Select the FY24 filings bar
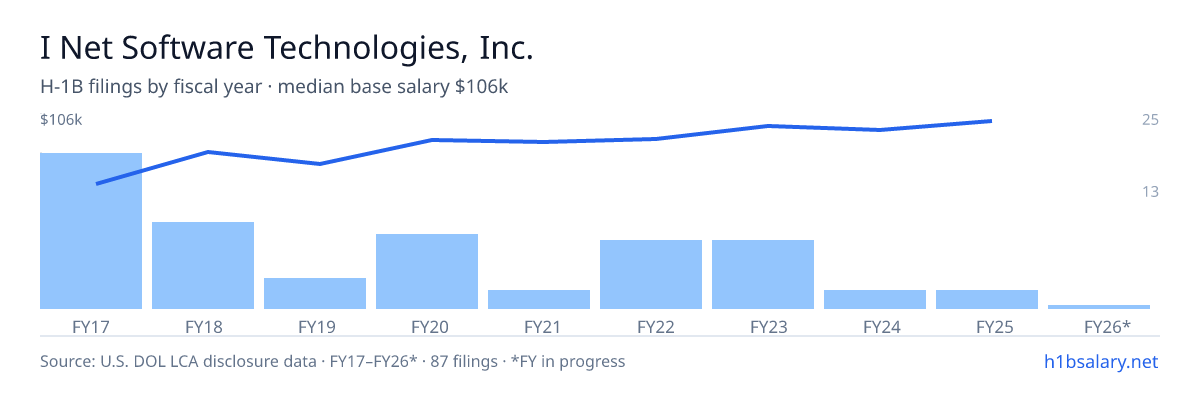This screenshot has width=1200, height=400. pos(875,299)
